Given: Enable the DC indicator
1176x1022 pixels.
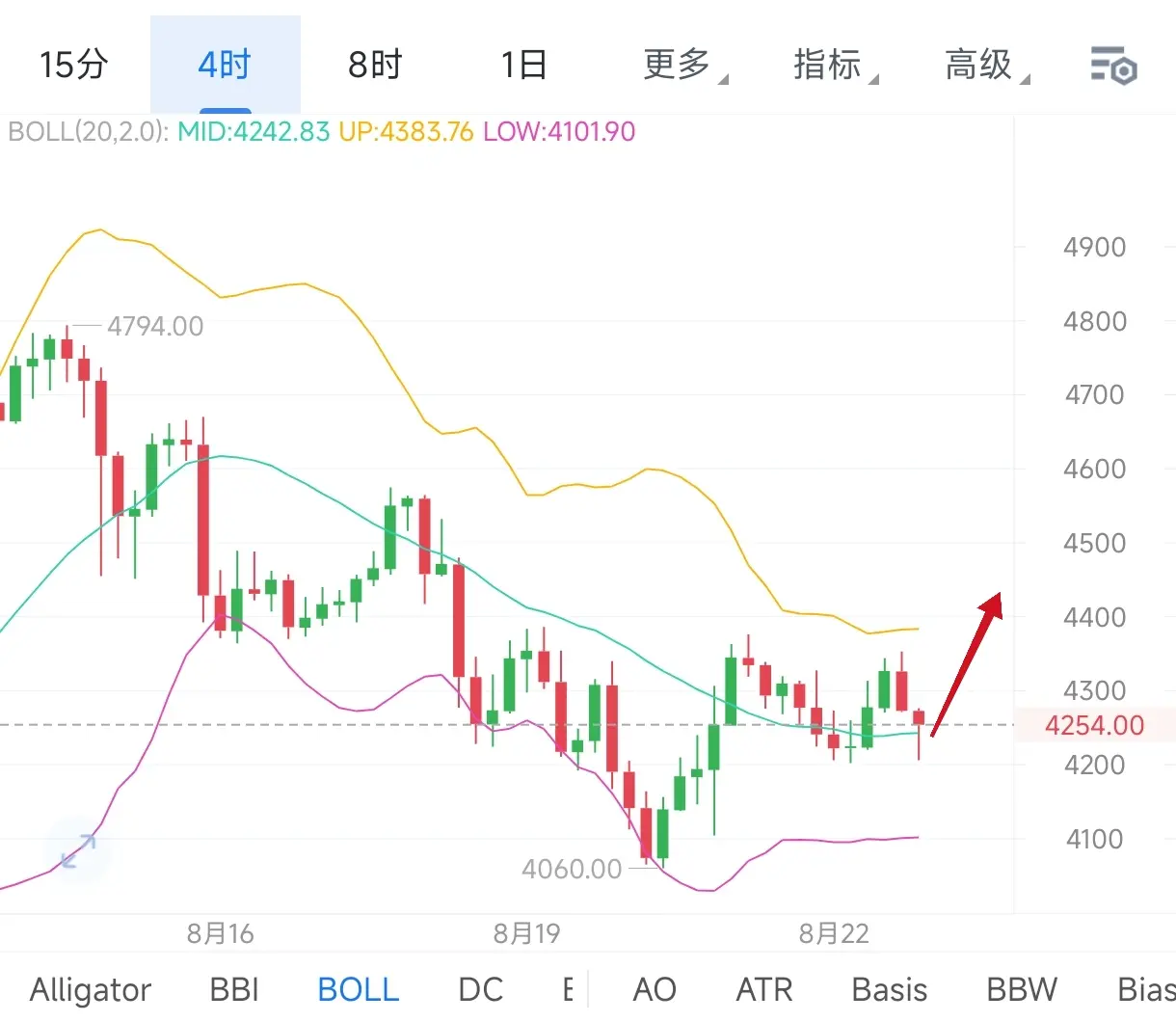Looking at the screenshot, I should click(480, 989).
